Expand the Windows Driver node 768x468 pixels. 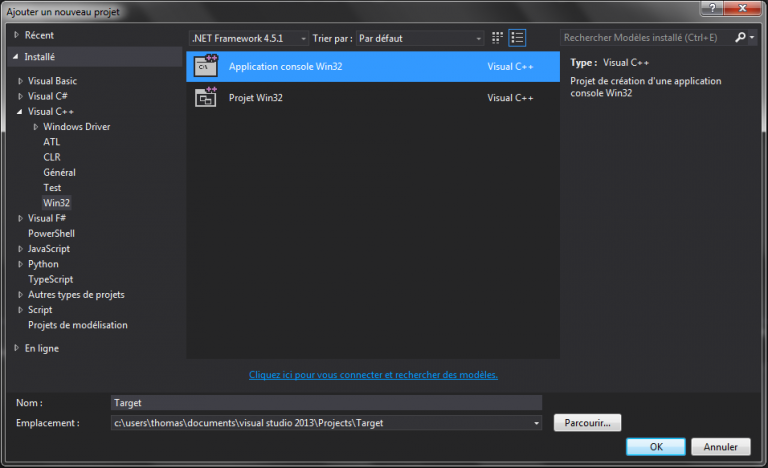35,127
